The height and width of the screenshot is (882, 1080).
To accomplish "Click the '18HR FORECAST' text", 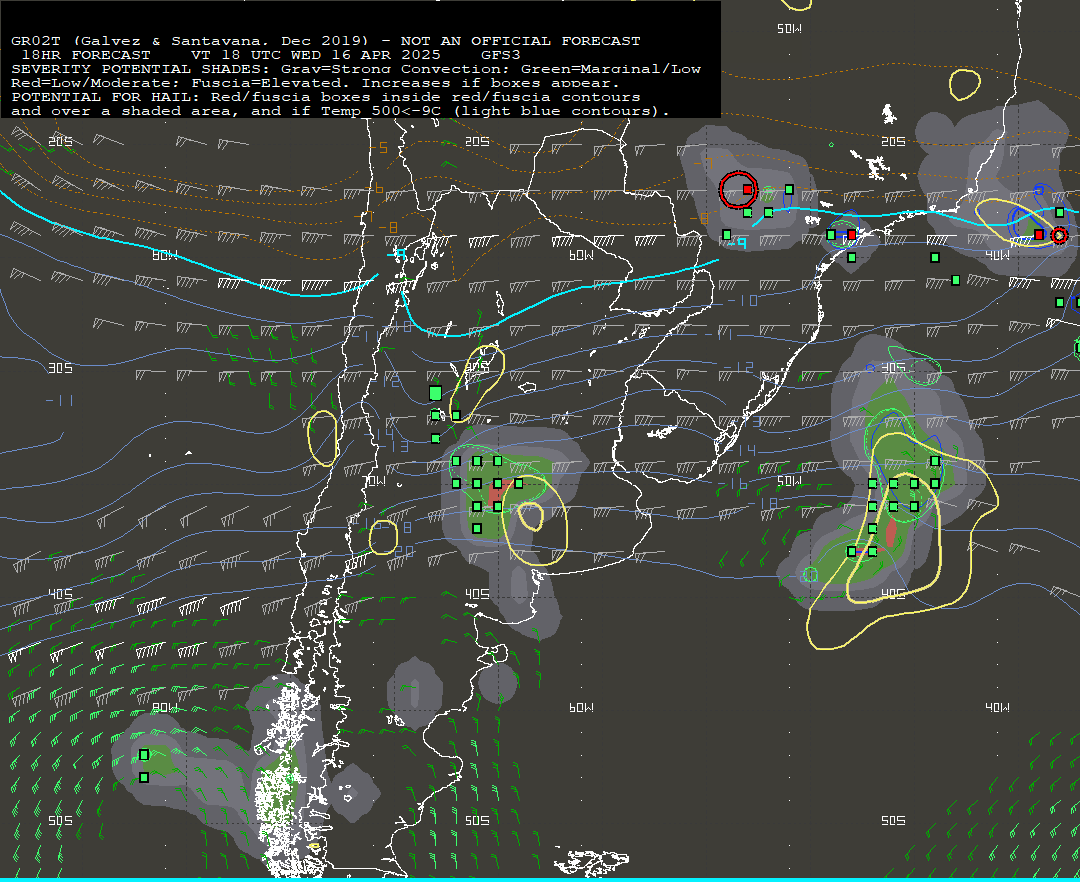I will (86, 54).
